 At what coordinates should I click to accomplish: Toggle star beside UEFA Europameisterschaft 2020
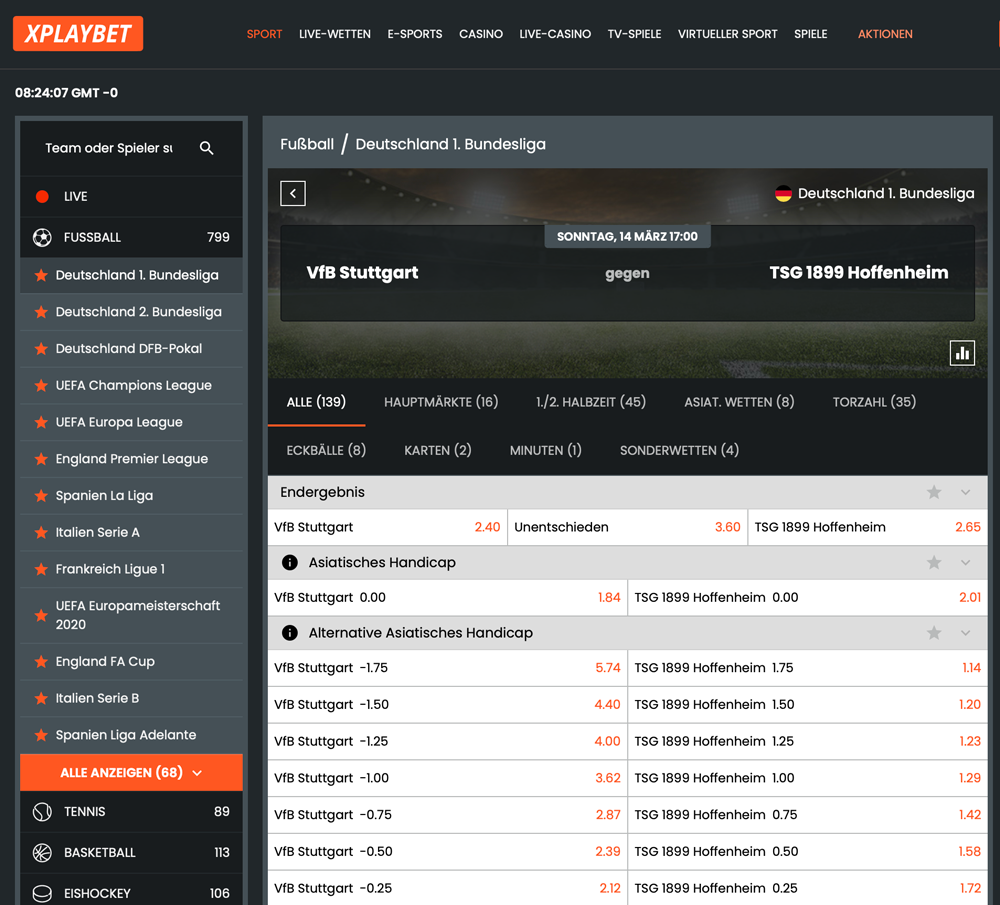41,615
